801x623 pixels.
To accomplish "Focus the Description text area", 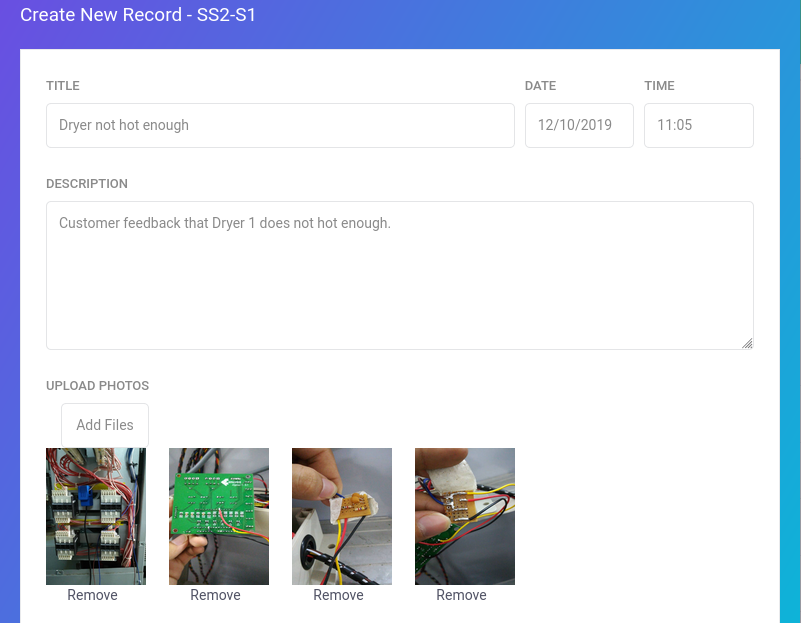I will pyautogui.click(x=399, y=276).
